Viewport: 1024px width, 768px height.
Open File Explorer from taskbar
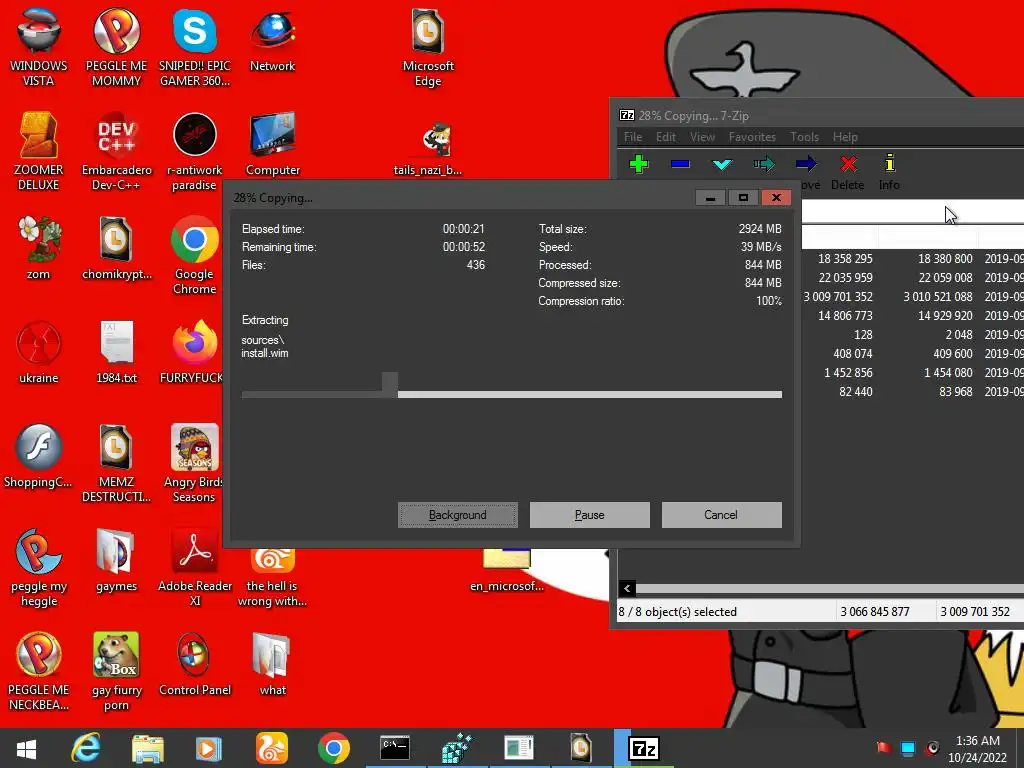click(x=148, y=748)
